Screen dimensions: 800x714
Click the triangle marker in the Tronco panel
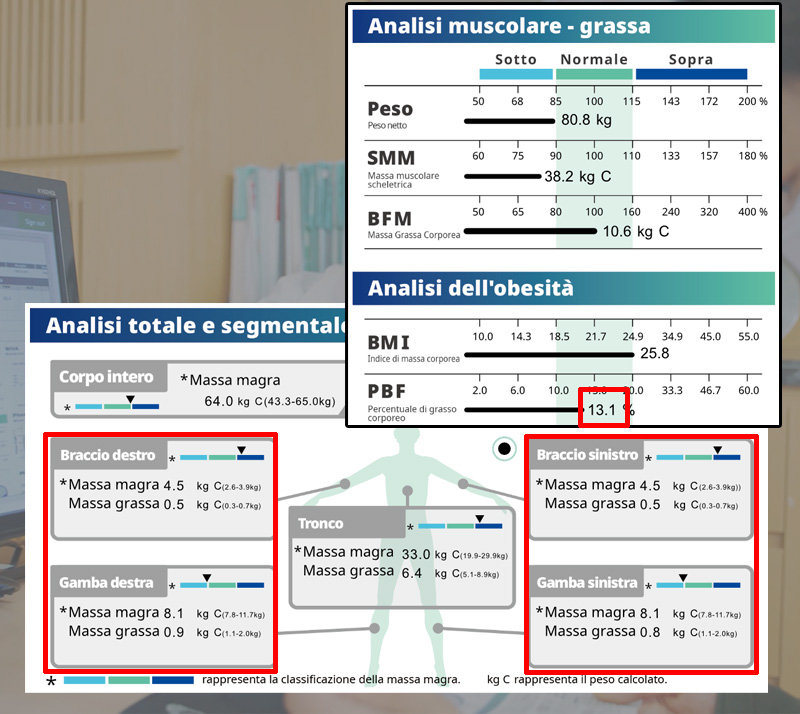click(x=479, y=519)
